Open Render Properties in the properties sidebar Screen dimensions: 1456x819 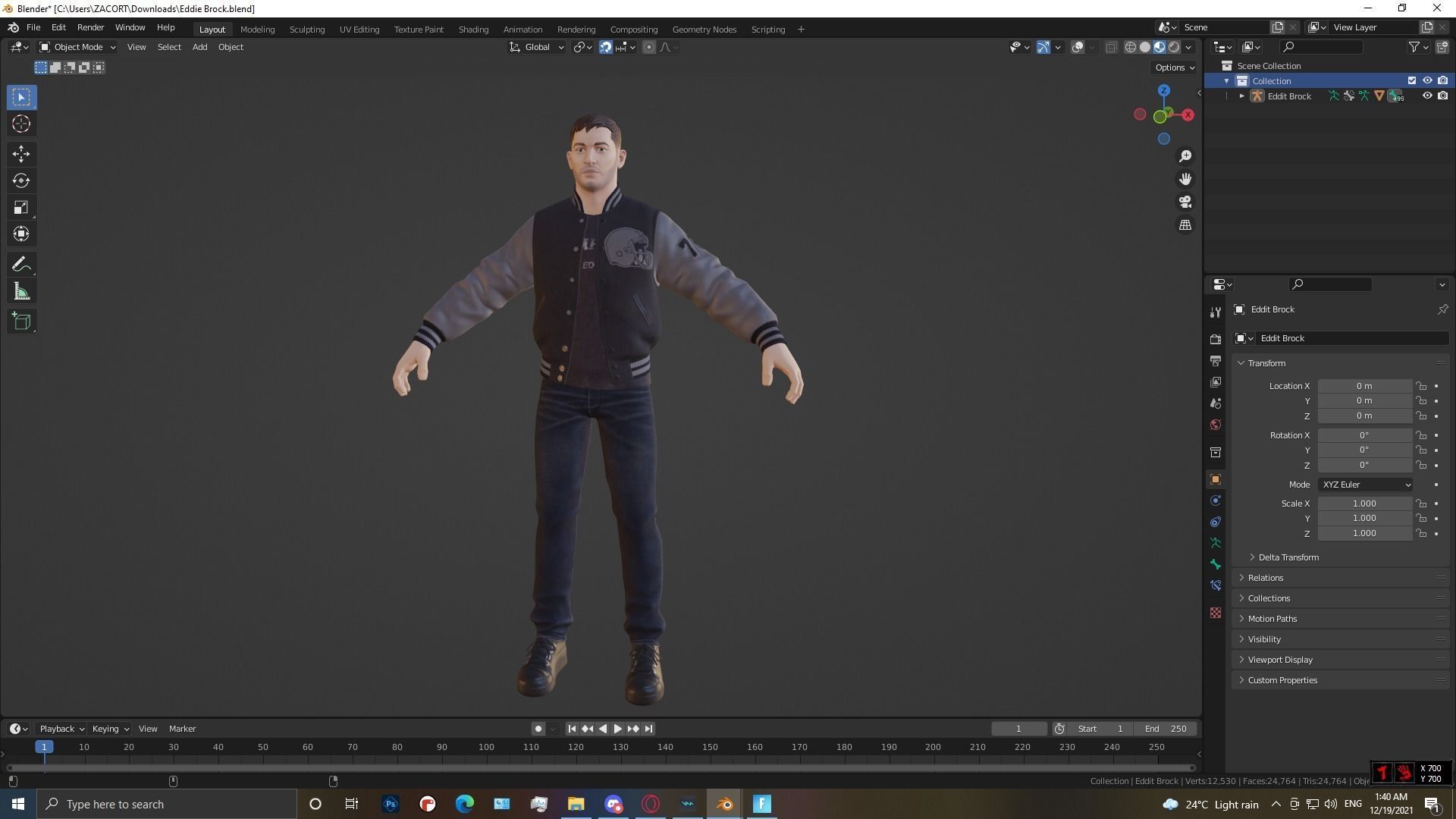coord(1216,339)
